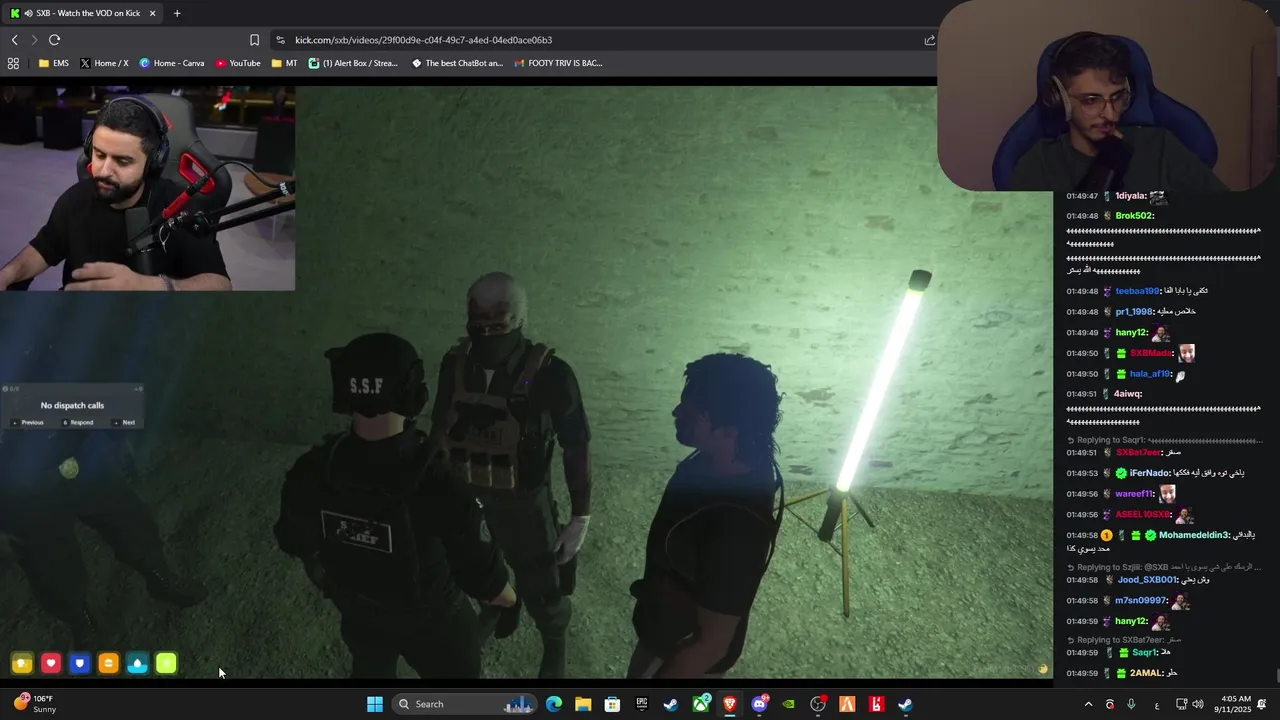Image resolution: width=1280 pixels, height=720 pixels.
Task: Switch to Brave browser on the taskbar
Action: tap(730, 704)
